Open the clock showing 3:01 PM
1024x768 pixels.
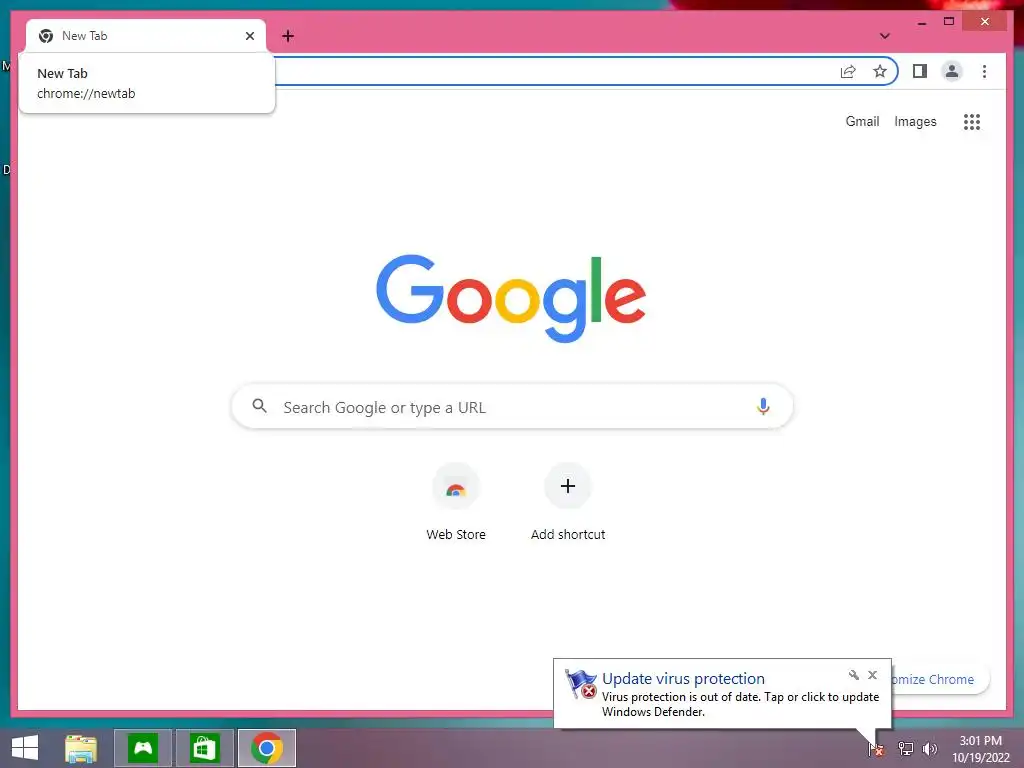pos(980,749)
